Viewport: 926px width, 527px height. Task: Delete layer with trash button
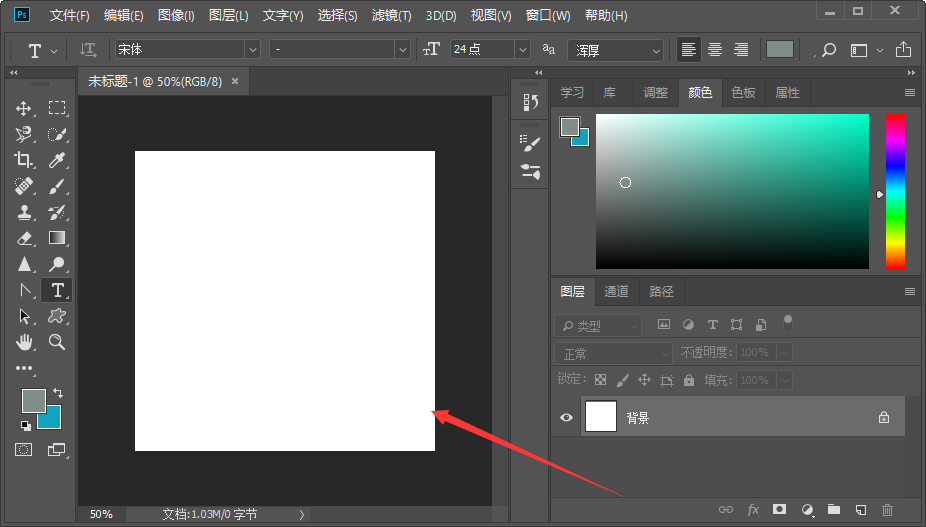[887, 509]
